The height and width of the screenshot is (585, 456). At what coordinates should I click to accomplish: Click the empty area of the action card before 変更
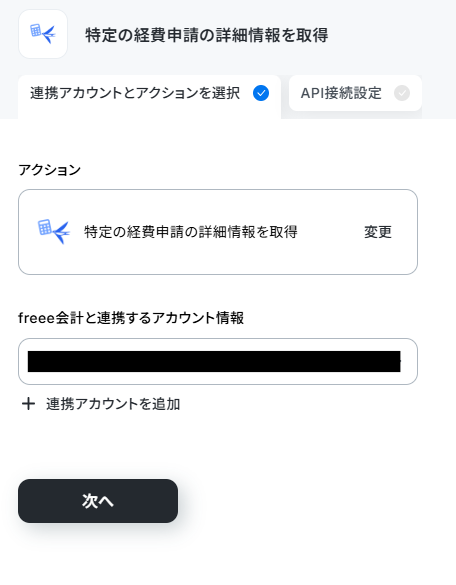pos(330,232)
